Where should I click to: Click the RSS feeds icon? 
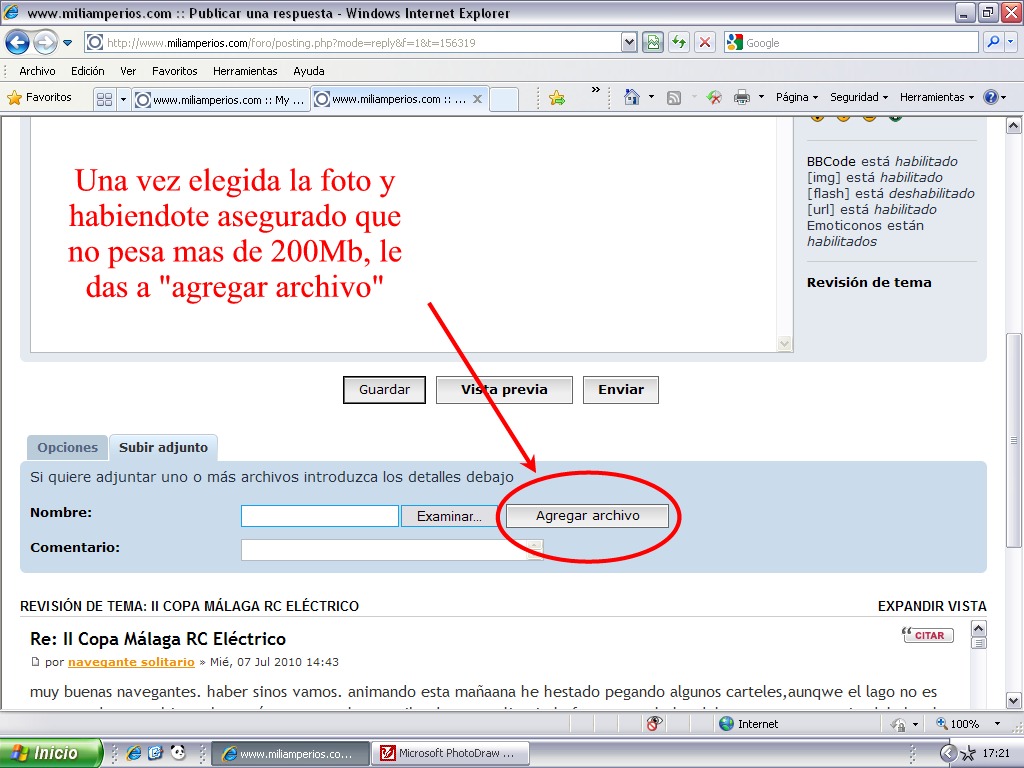pyautogui.click(x=674, y=98)
